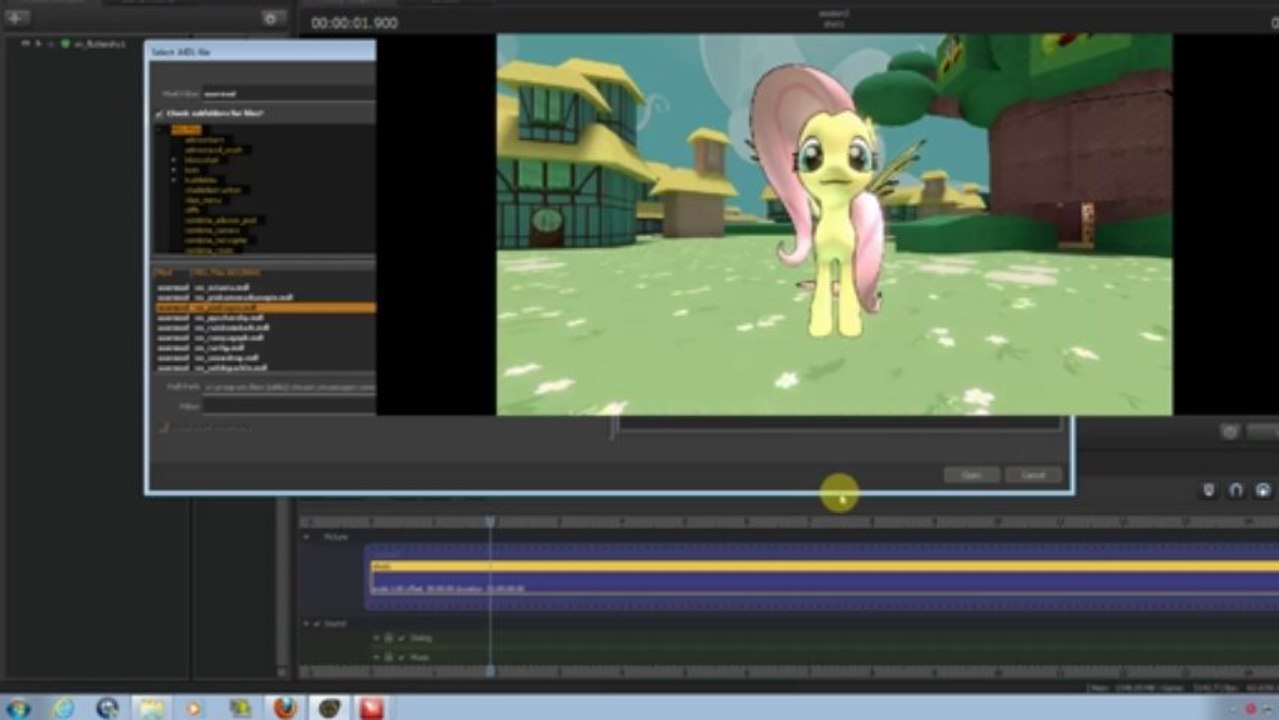The width and height of the screenshot is (1279, 720).
Task: Click the rightmost round icon above the timeline
Action: tap(1263, 490)
